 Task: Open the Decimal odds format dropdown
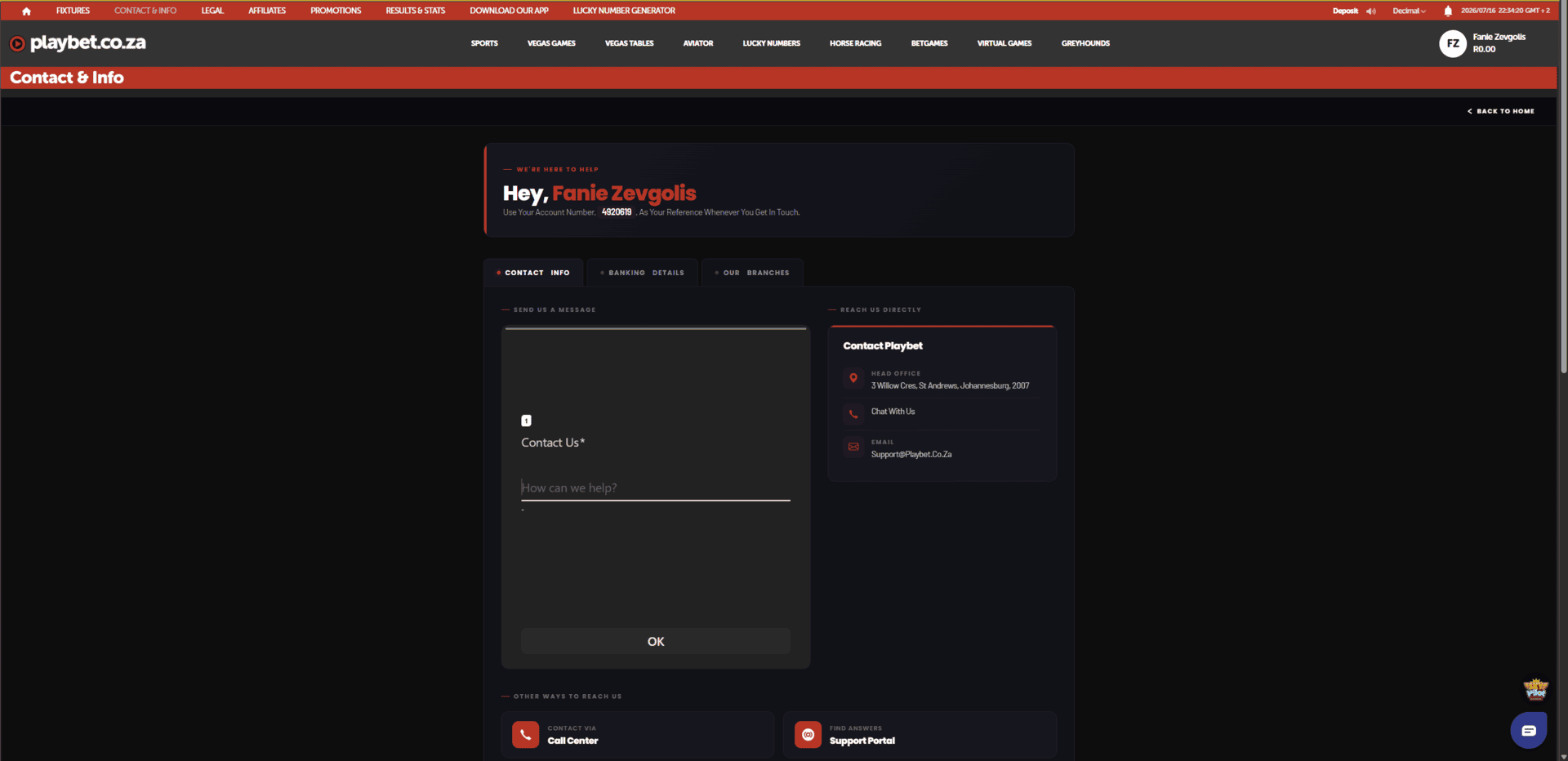coord(1409,11)
